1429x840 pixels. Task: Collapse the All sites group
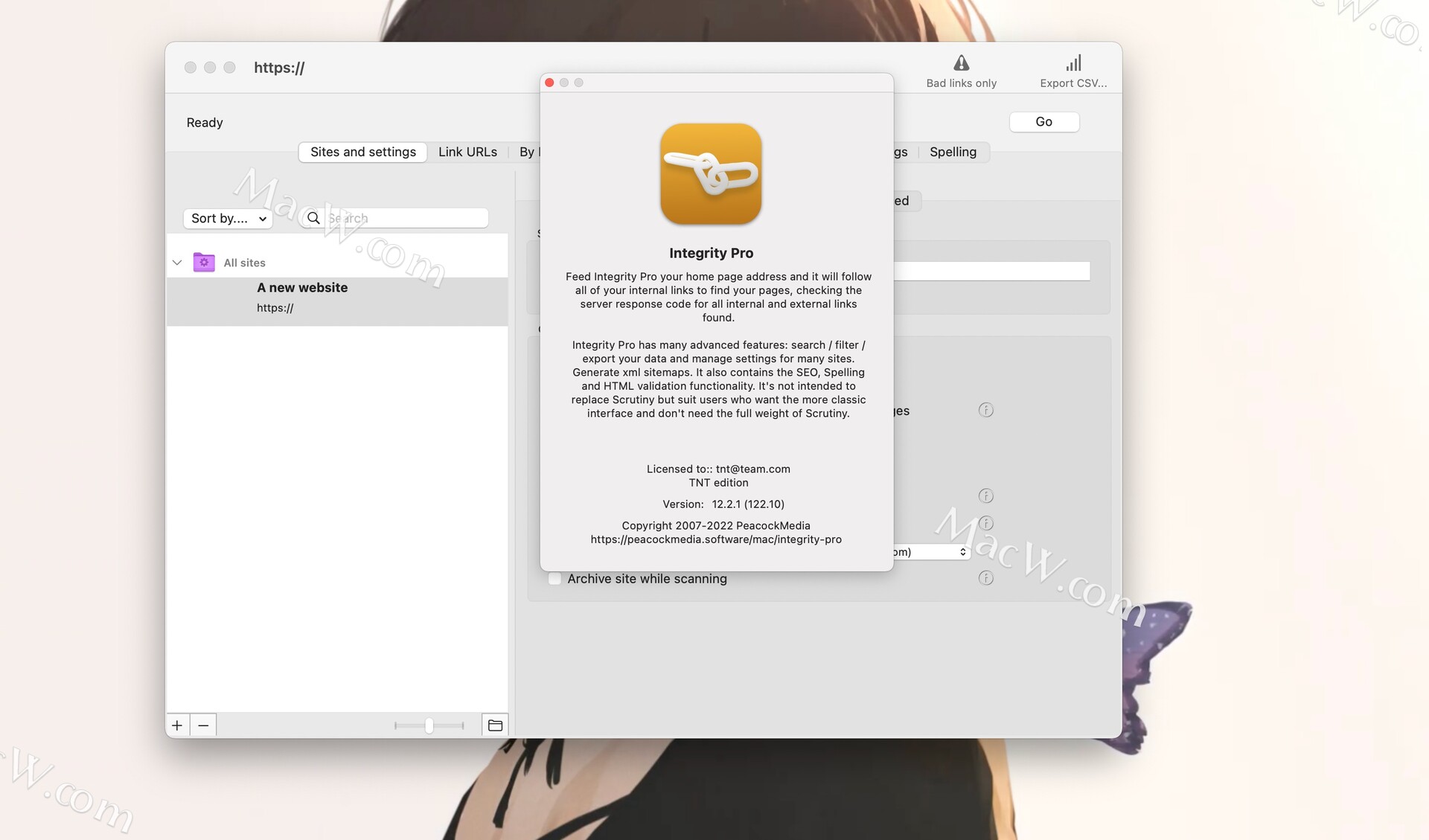177,263
